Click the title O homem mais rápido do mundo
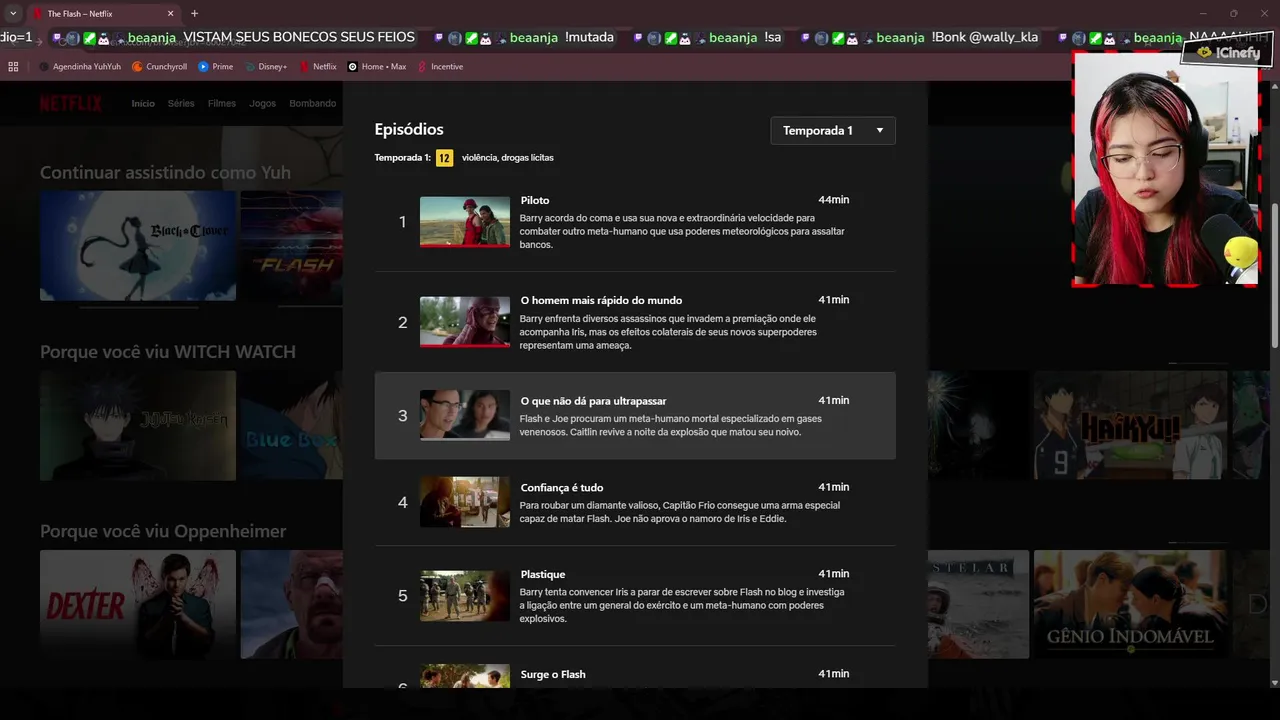The width and height of the screenshot is (1280, 720). [x=601, y=300]
